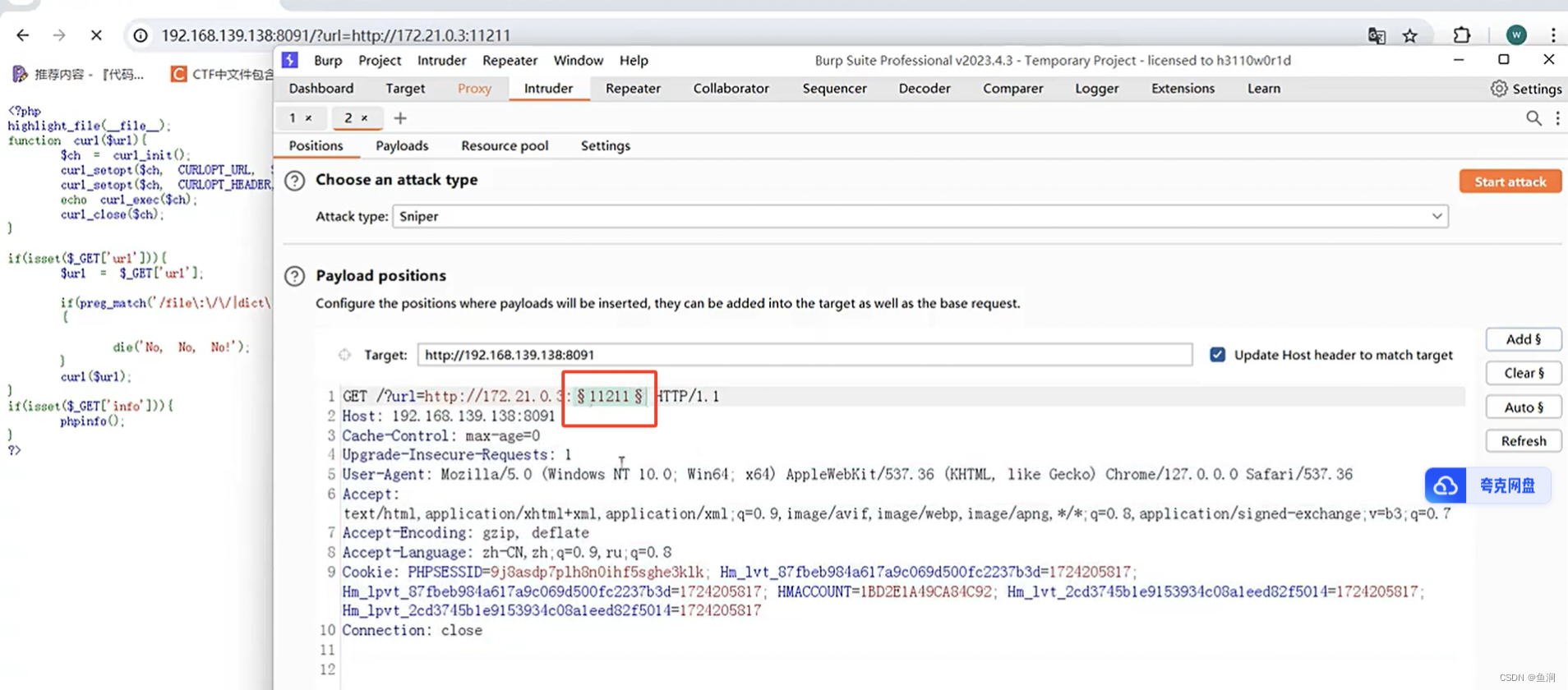Switch to the Collaborator tab

[x=731, y=89]
